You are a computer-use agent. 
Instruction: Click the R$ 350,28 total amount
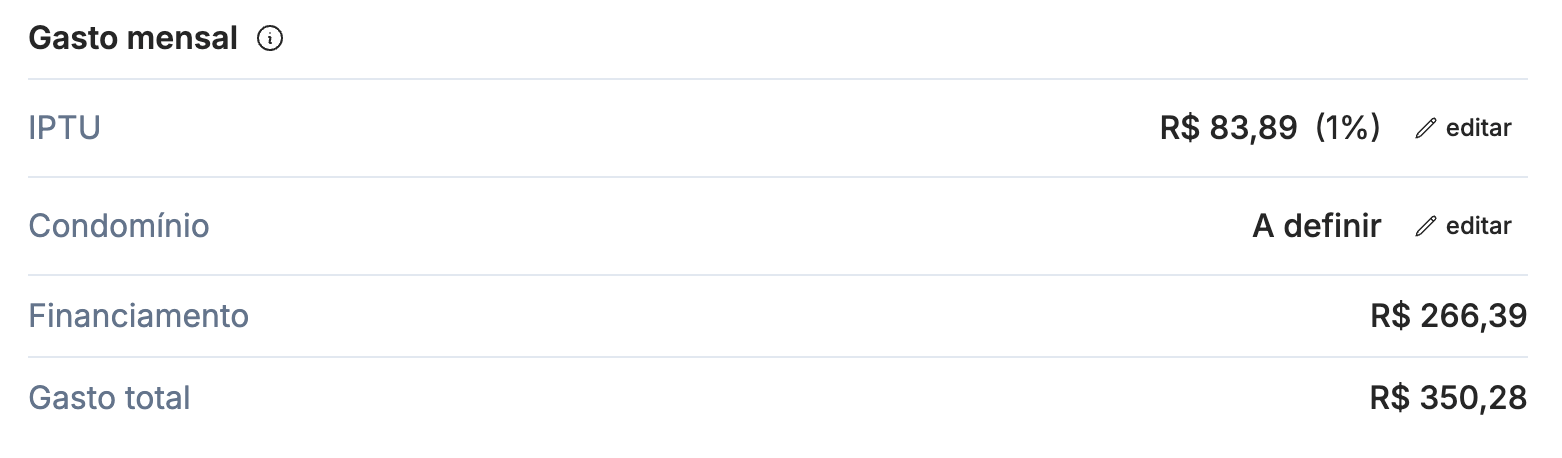click(1449, 398)
